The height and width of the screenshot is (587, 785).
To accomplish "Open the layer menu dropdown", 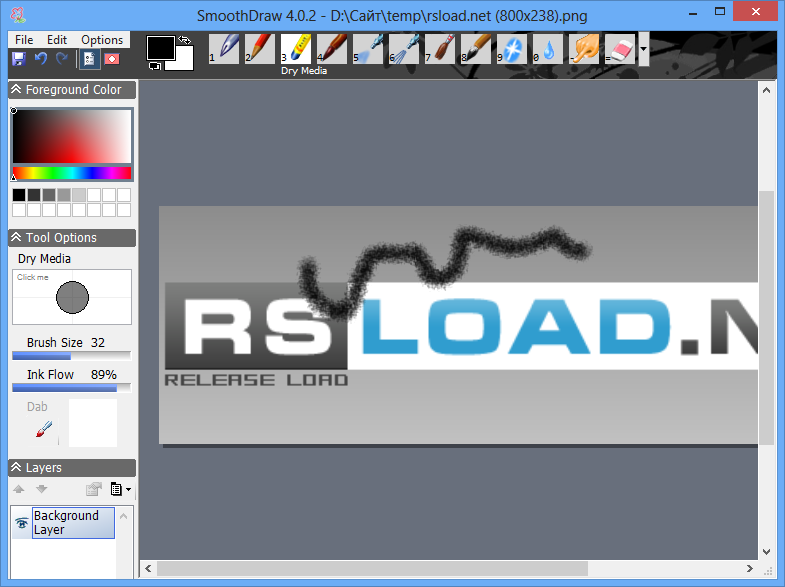I will pos(121,489).
